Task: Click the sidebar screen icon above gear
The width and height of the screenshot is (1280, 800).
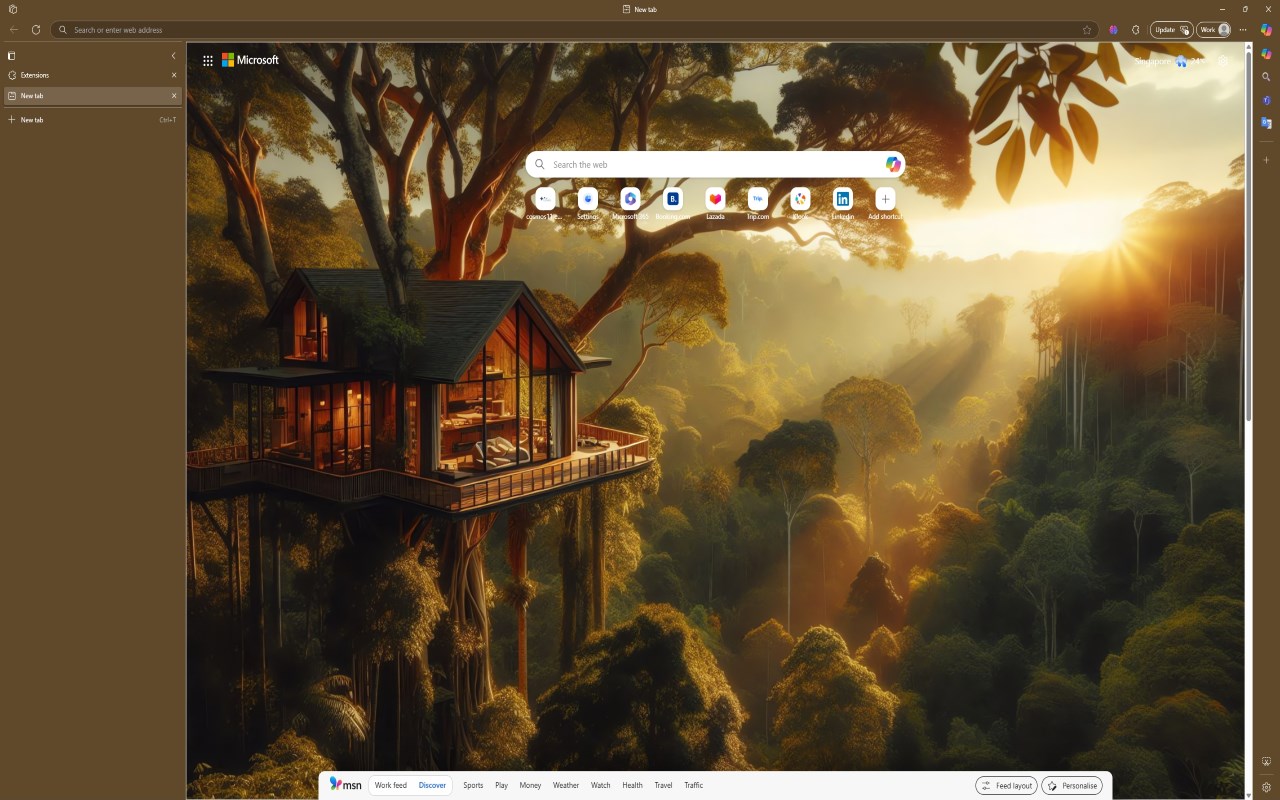Action: [x=1266, y=762]
